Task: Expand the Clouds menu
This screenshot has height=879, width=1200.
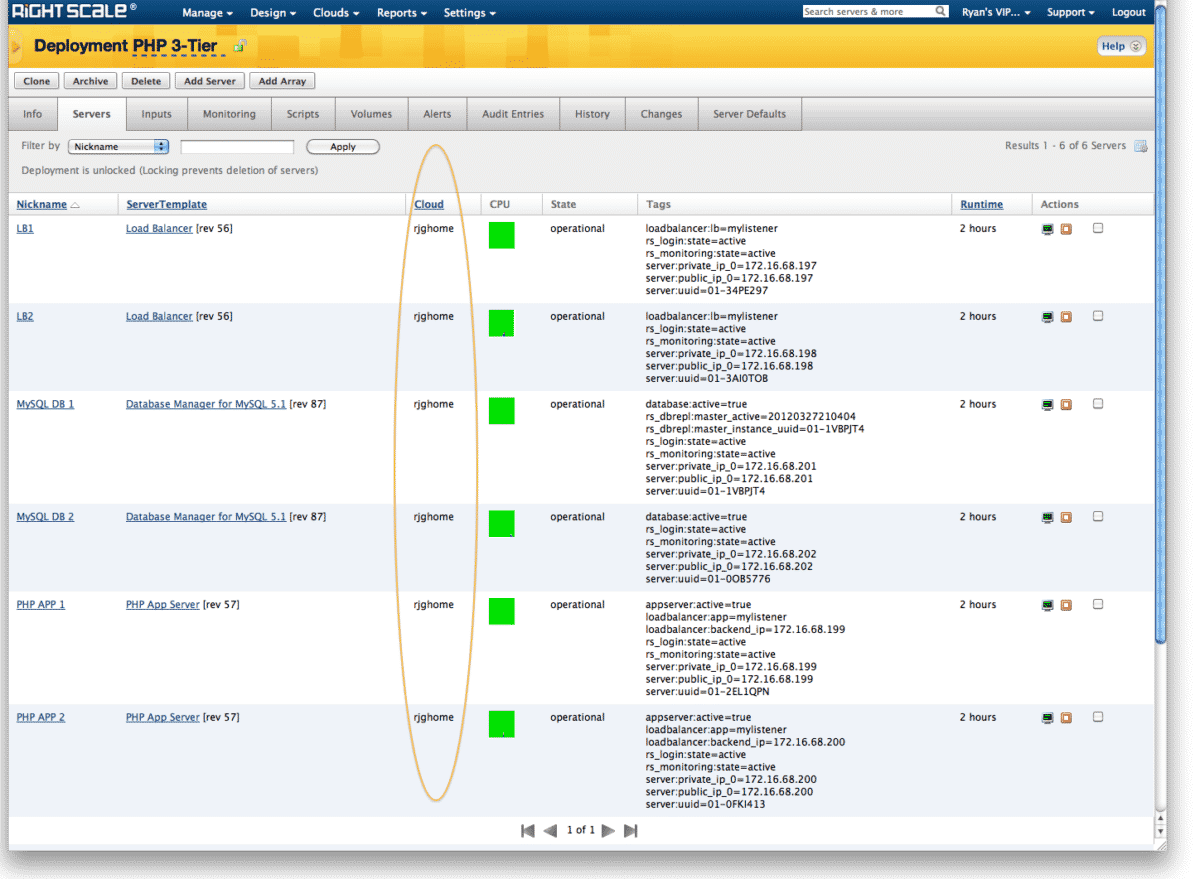Action: point(337,13)
